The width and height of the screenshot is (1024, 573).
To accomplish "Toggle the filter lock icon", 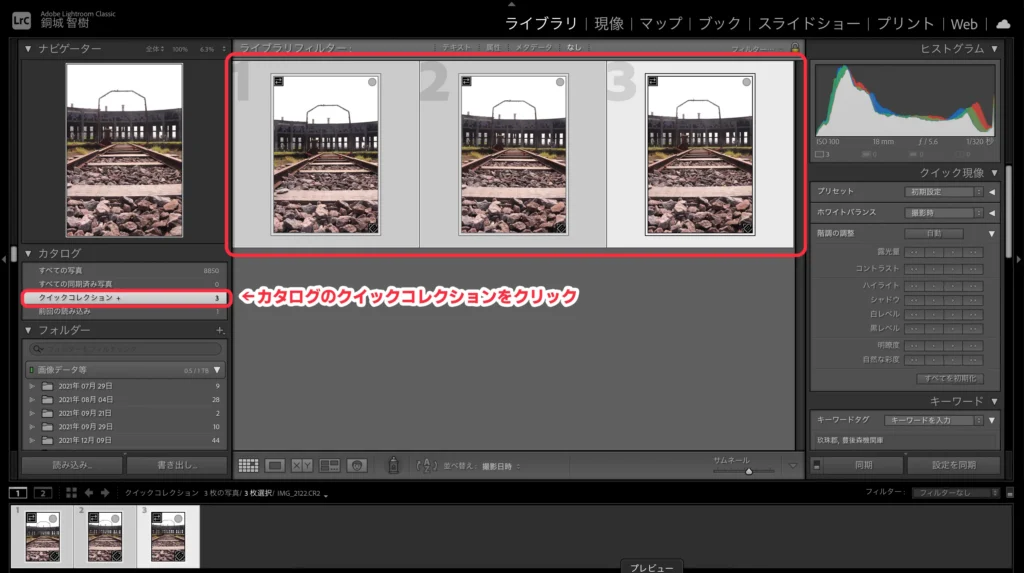I will 795,47.
